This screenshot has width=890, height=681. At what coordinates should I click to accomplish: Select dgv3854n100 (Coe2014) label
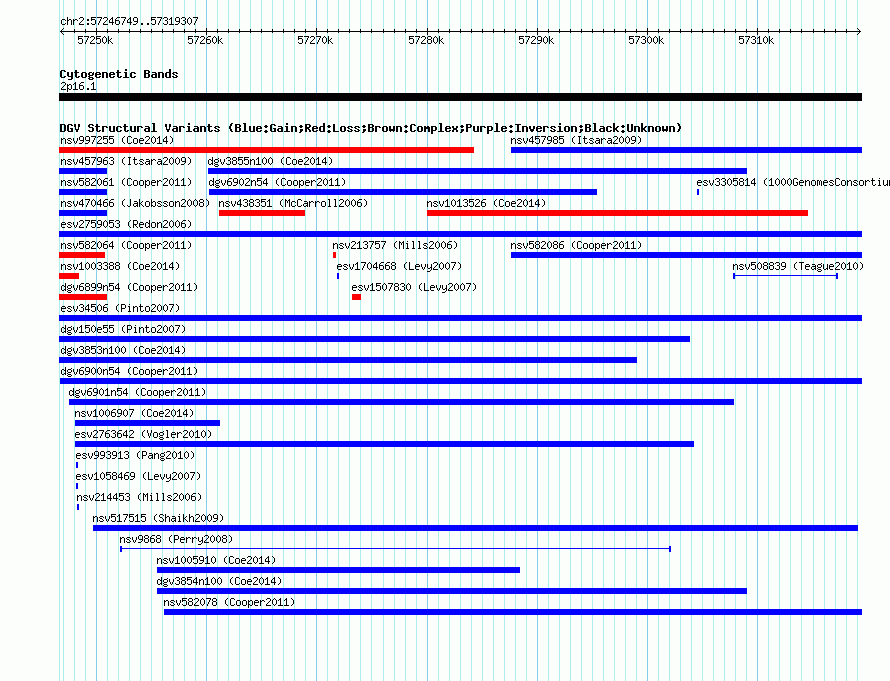pos(219,581)
